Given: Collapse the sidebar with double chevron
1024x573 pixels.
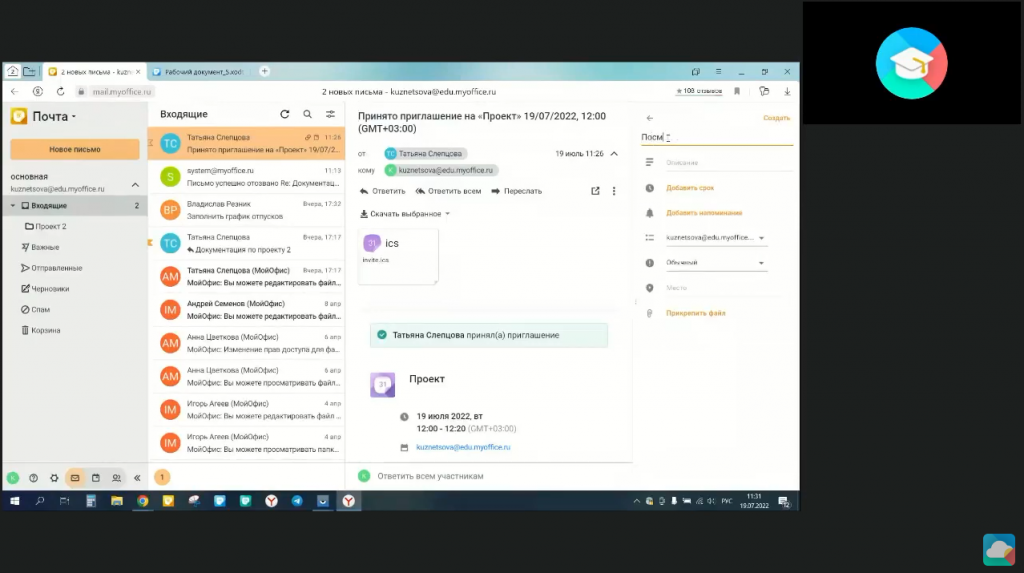Looking at the screenshot, I should click(137, 478).
